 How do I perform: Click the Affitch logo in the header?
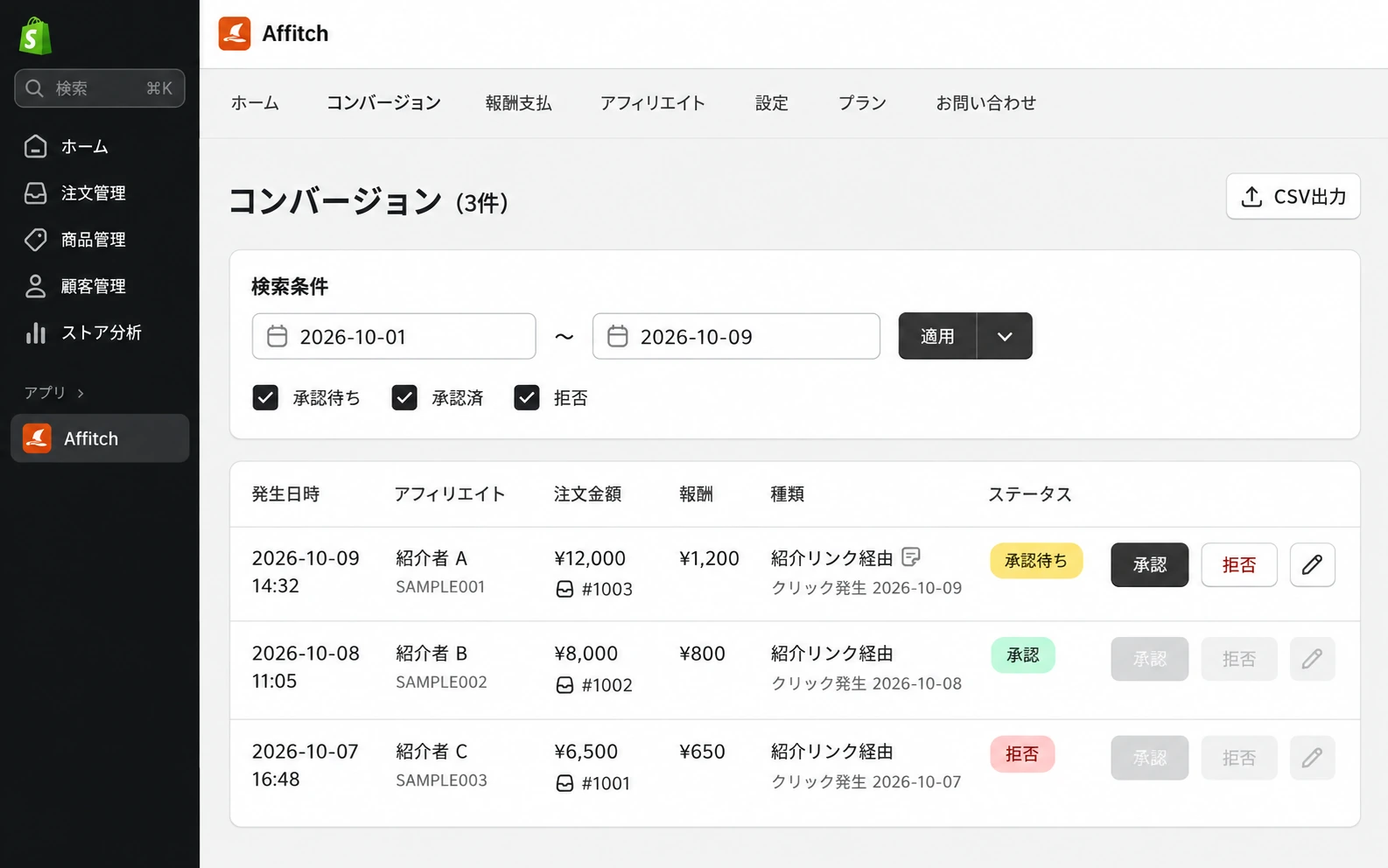pyautogui.click(x=235, y=33)
